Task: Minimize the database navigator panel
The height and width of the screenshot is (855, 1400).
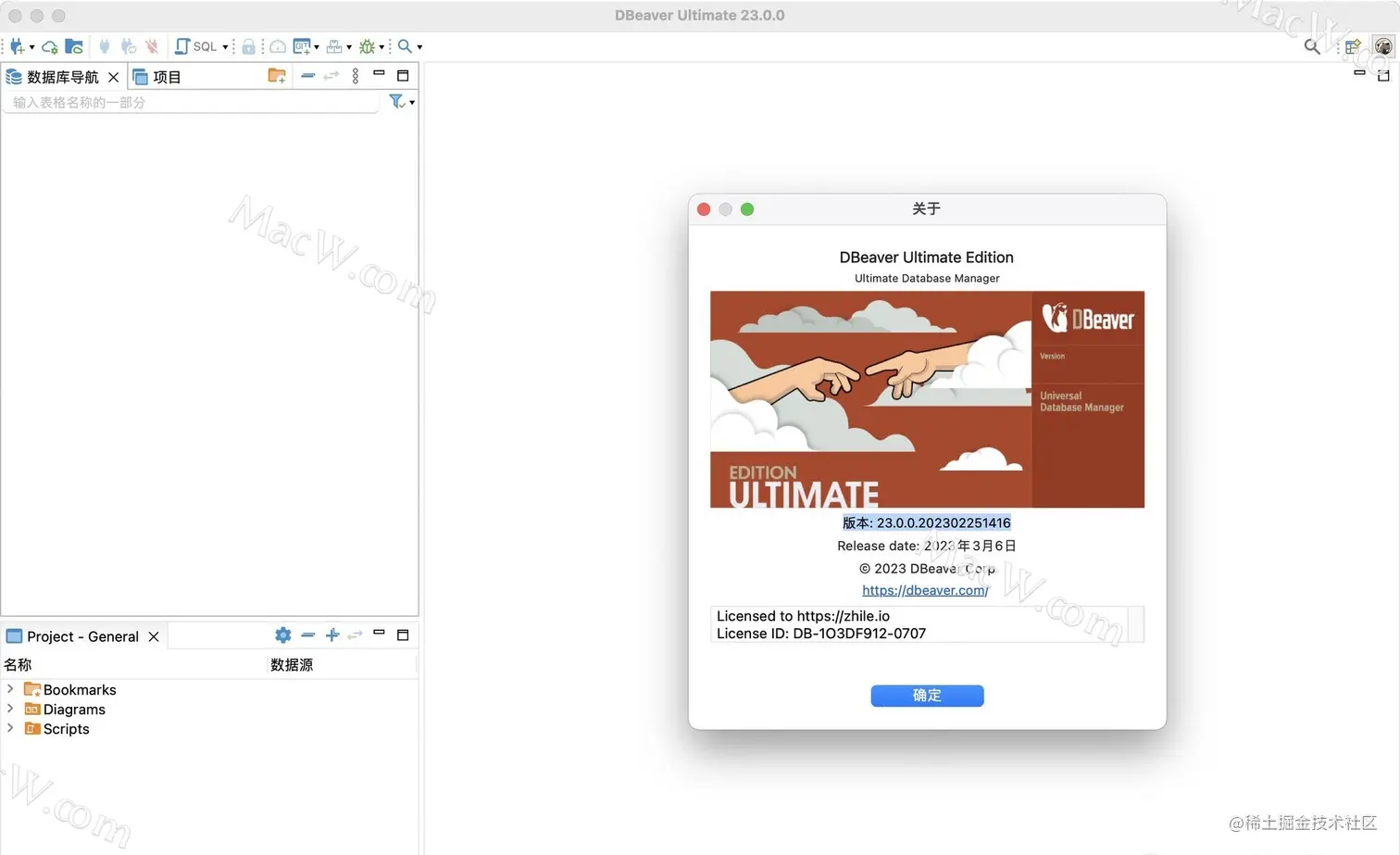Action: [x=379, y=72]
